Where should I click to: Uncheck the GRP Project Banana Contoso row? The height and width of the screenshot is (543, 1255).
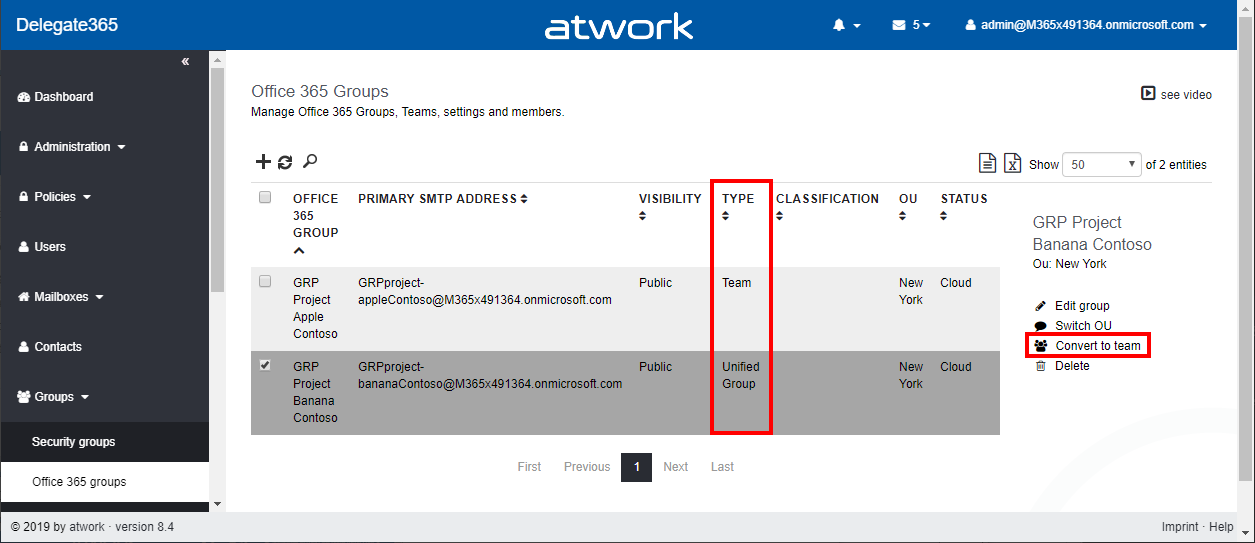coord(265,365)
